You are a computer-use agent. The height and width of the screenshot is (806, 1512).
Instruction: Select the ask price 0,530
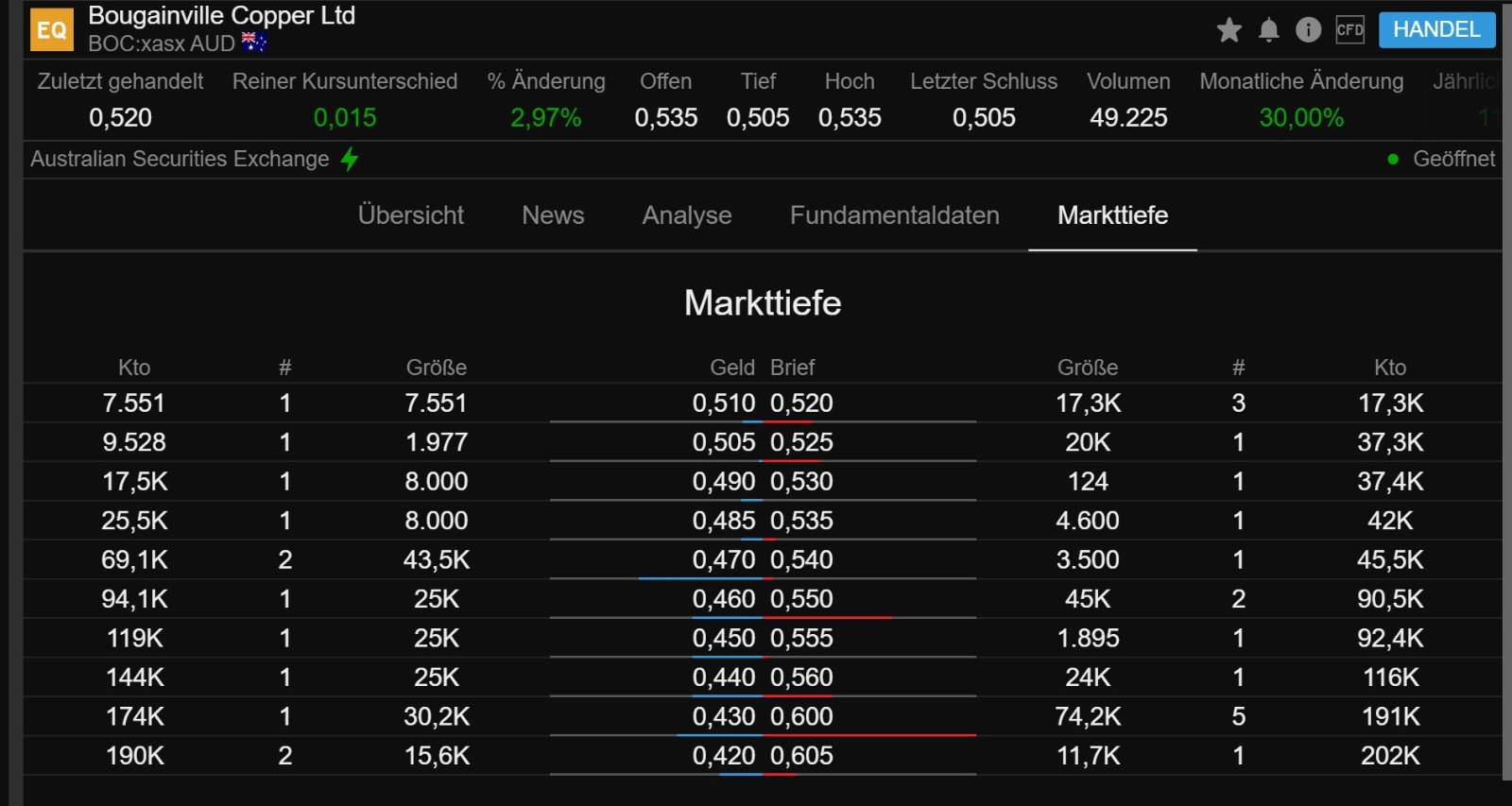click(x=801, y=482)
